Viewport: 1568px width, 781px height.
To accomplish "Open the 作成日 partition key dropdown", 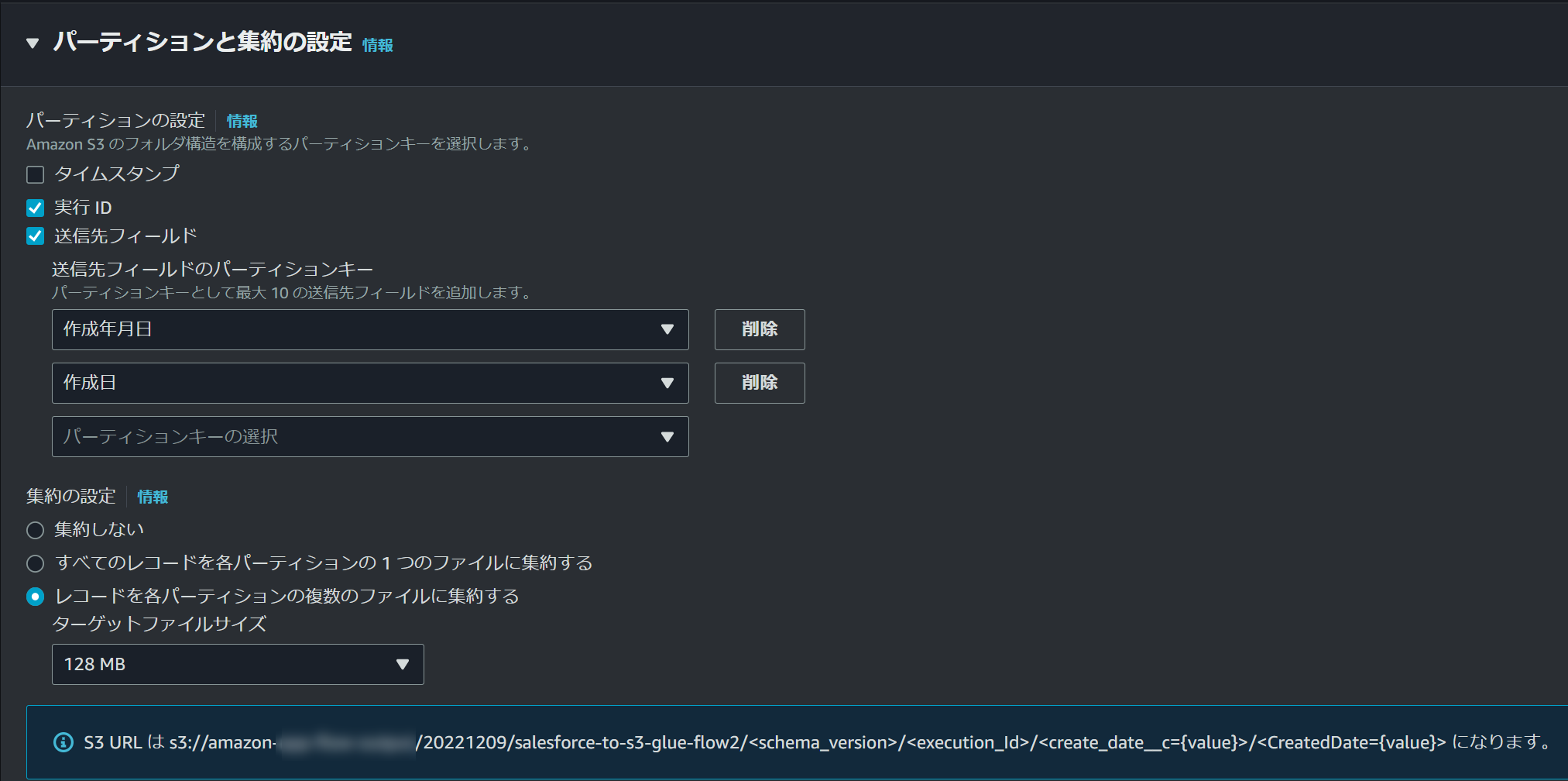I will [370, 383].
